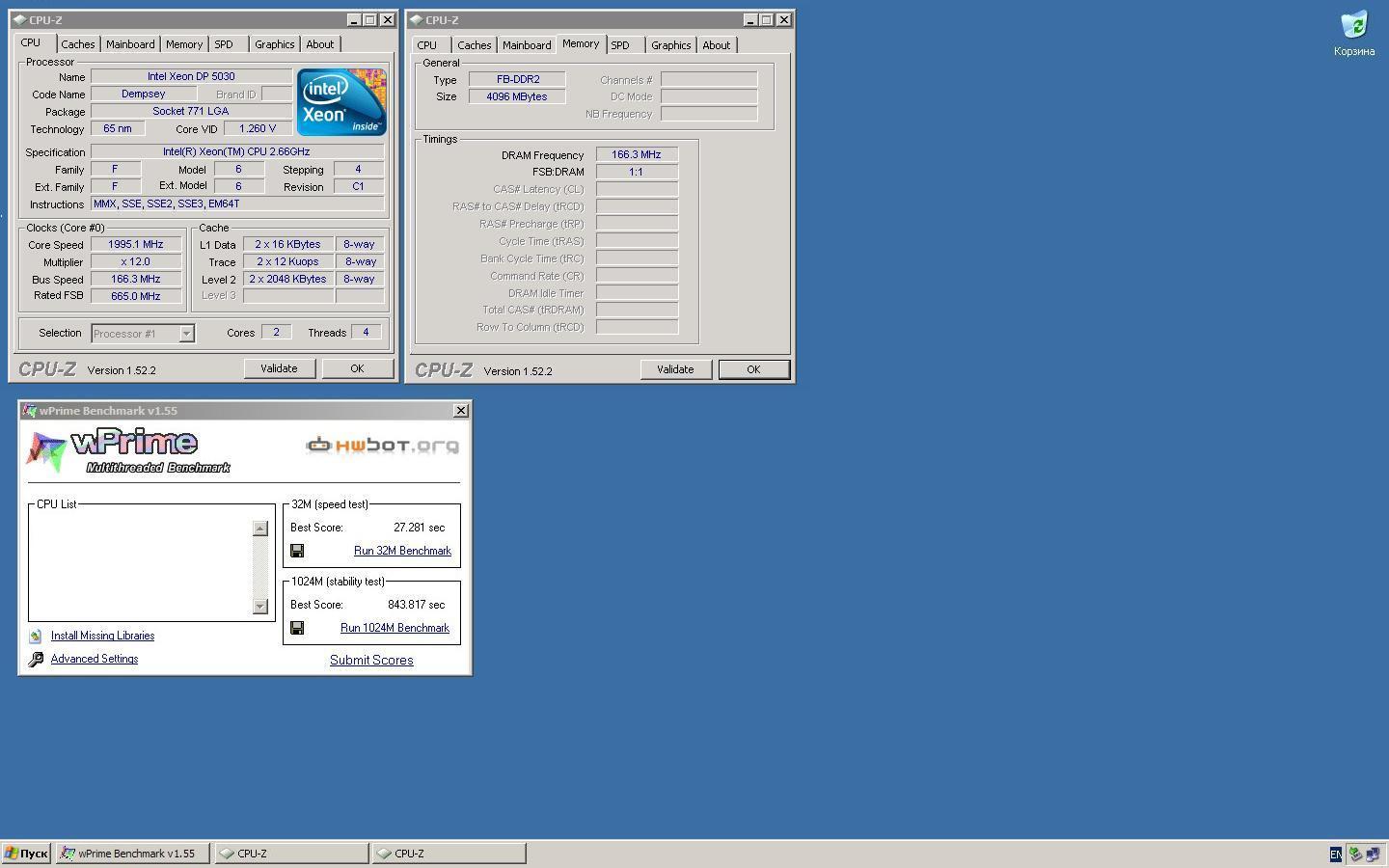Click the CPU List scroll up arrow

[x=259, y=528]
